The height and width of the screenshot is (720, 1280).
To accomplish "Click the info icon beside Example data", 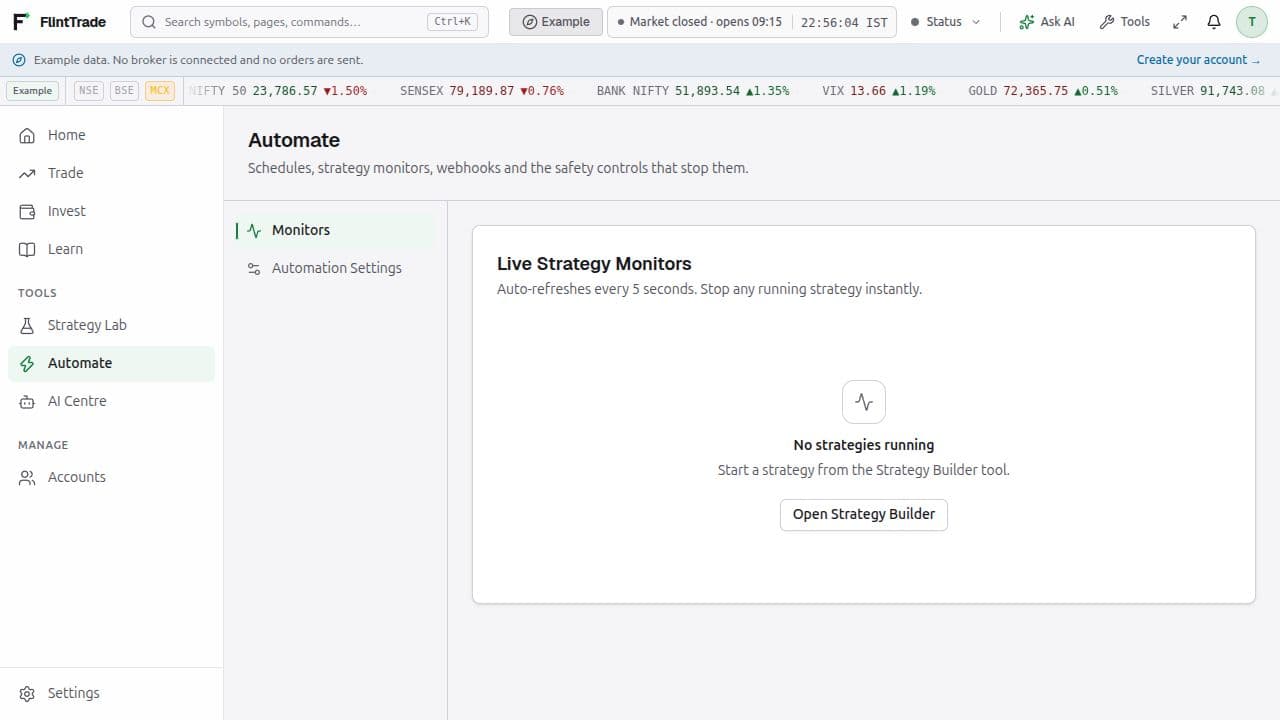I will (x=19, y=60).
